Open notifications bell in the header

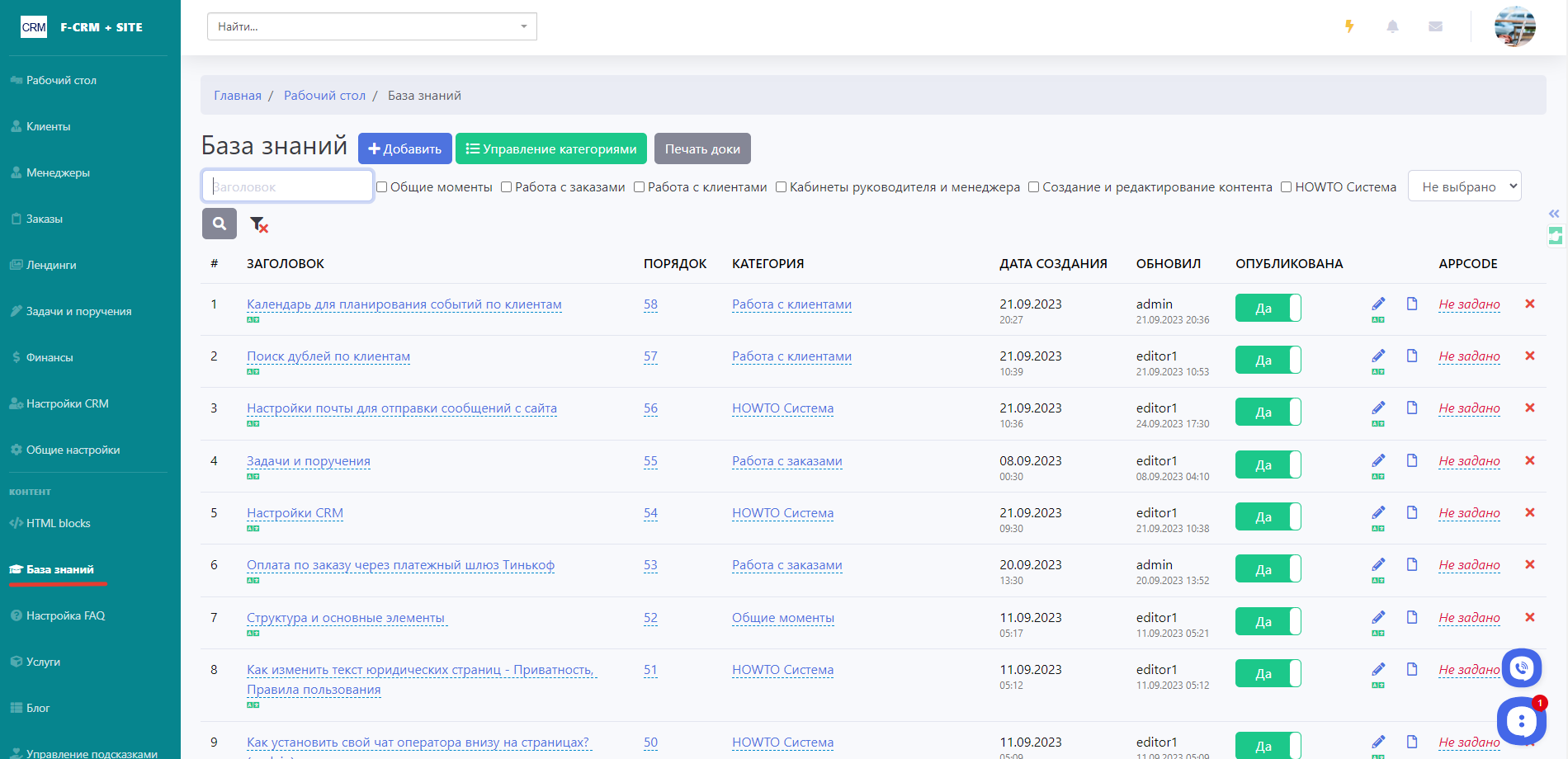coord(1392,26)
